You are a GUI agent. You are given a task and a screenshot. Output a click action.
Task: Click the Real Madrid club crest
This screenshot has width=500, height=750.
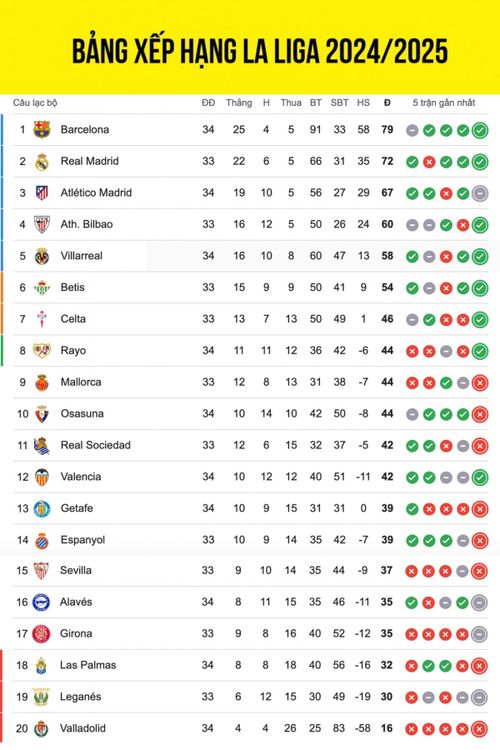pos(42,162)
